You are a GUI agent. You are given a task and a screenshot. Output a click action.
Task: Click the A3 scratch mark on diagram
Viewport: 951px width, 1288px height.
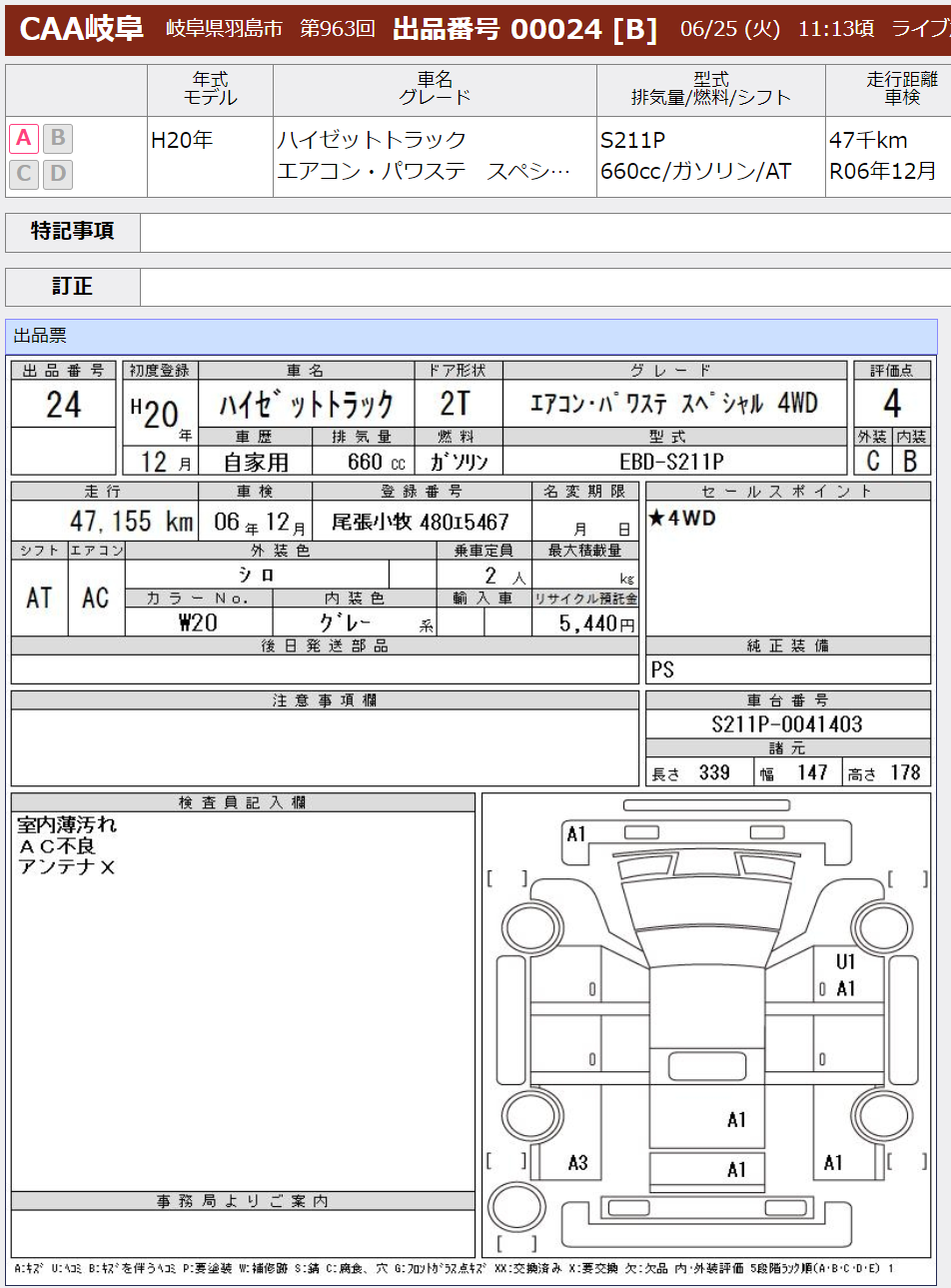tap(578, 1163)
